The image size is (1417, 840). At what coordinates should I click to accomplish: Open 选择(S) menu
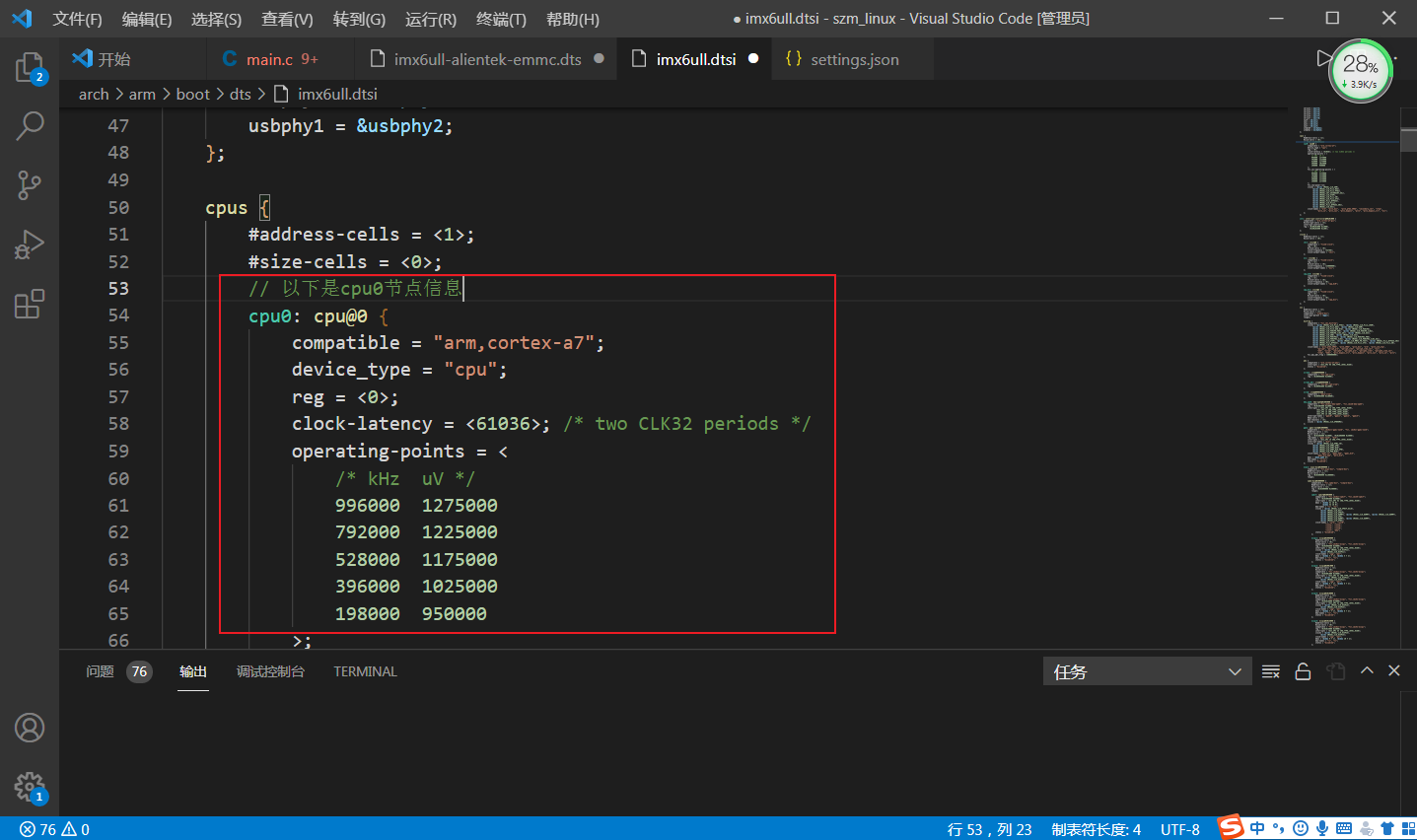click(x=216, y=19)
